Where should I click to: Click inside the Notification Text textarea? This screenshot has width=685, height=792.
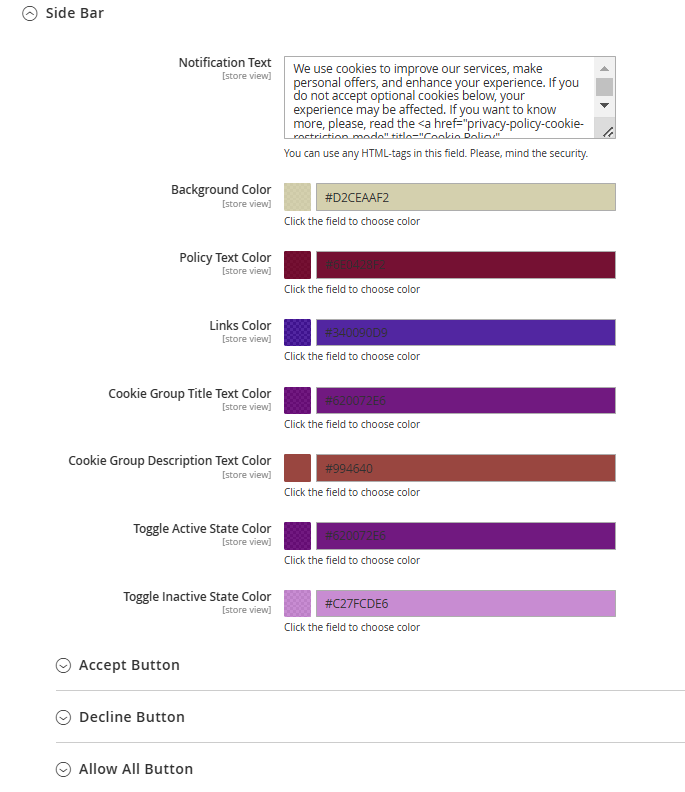click(x=438, y=97)
